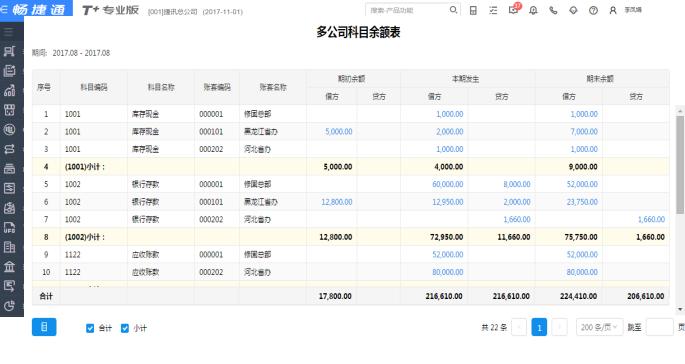Open the bar chart growth sidebar module

(9, 90)
